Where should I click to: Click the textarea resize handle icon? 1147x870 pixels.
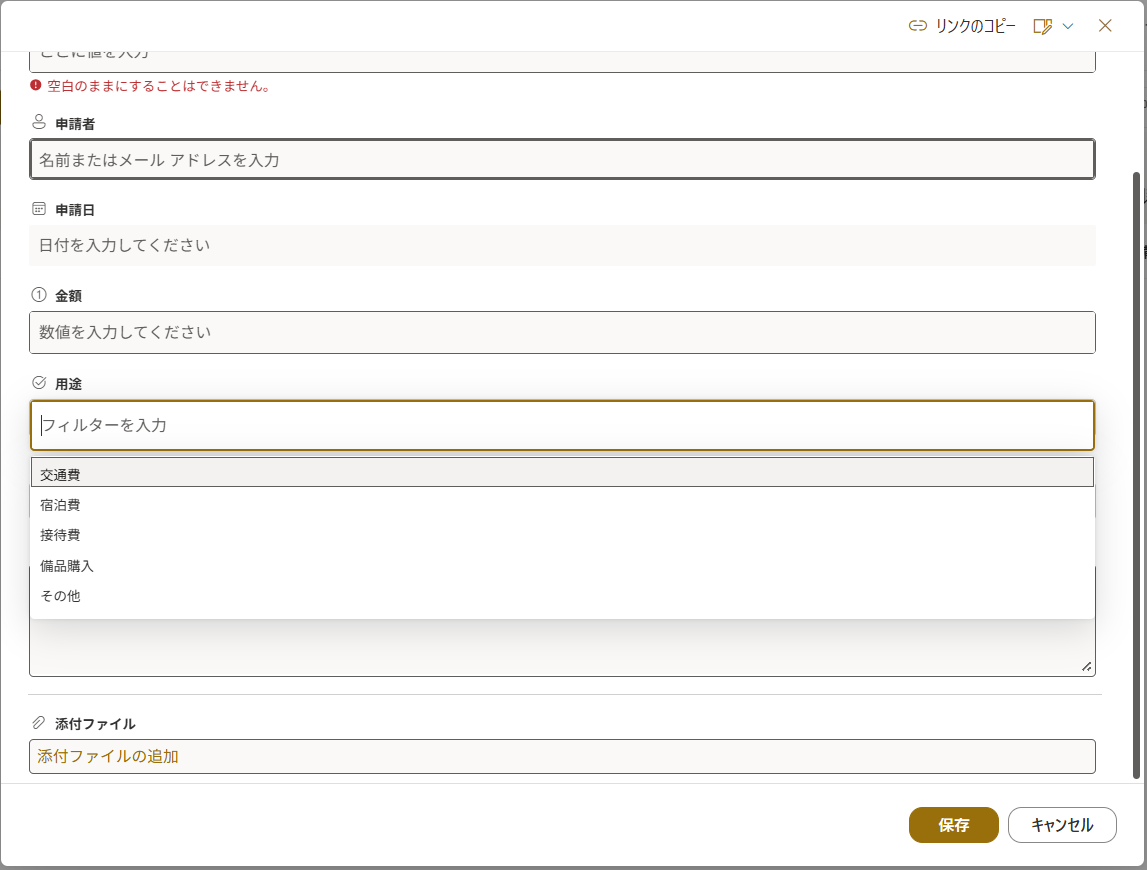coord(1086,667)
